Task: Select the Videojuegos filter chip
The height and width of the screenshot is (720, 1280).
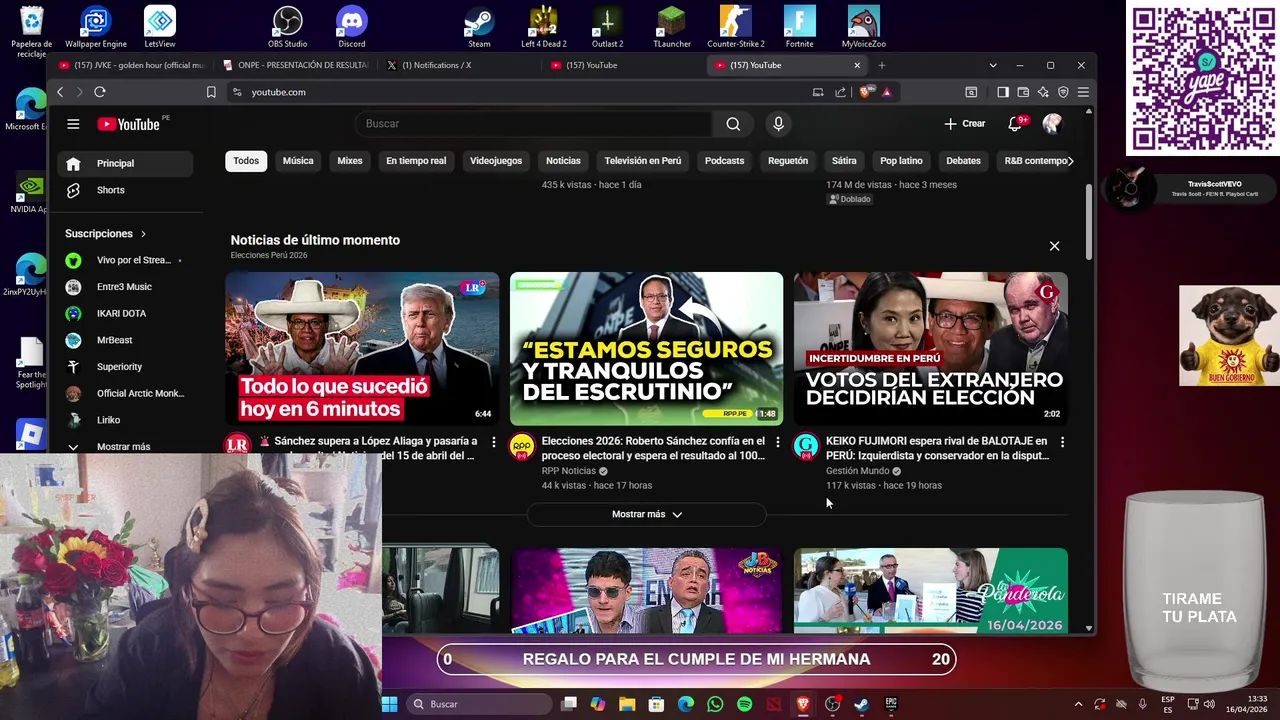Action: pyautogui.click(x=496, y=161)
